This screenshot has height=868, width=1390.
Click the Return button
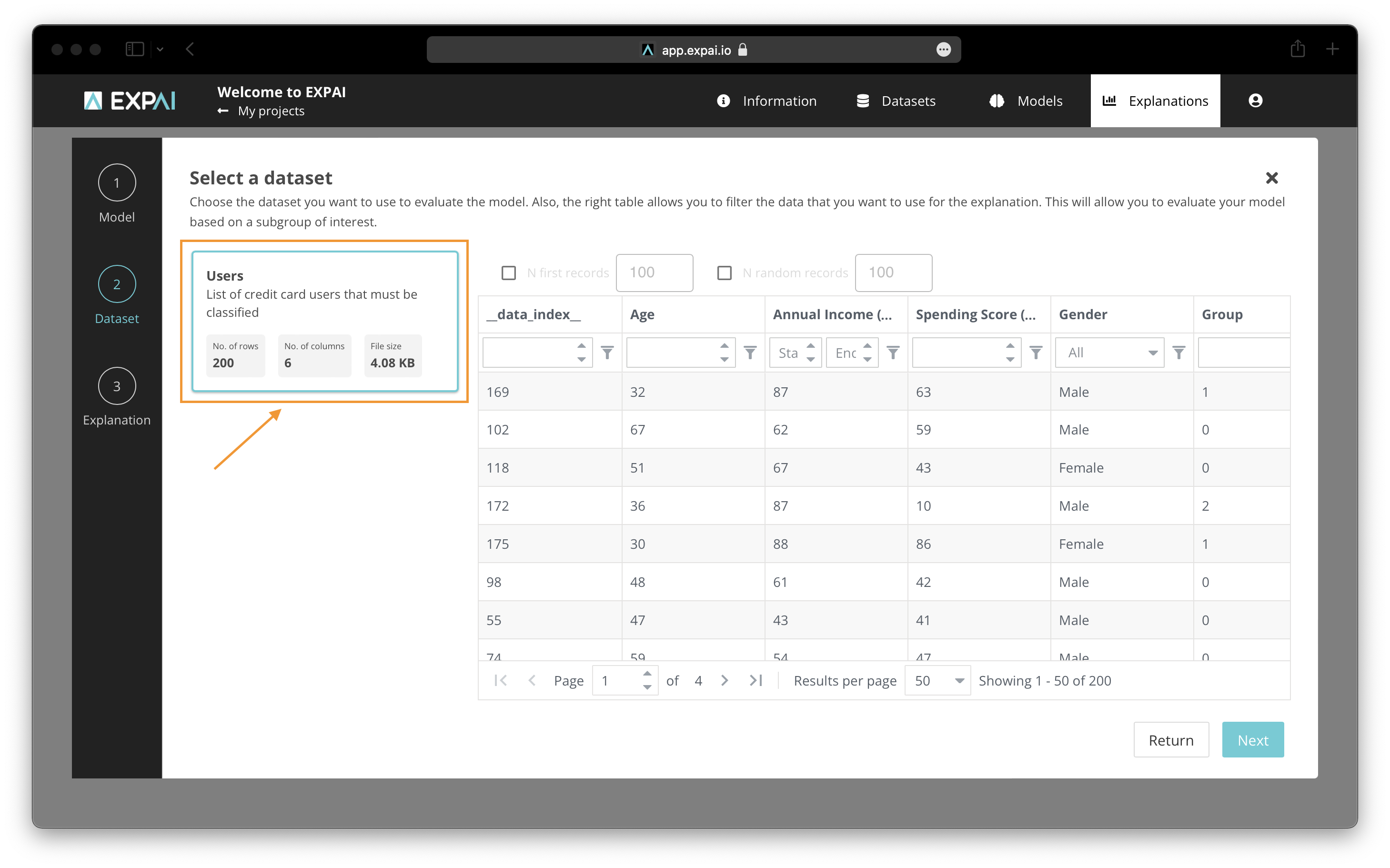tap(1171, 740)
